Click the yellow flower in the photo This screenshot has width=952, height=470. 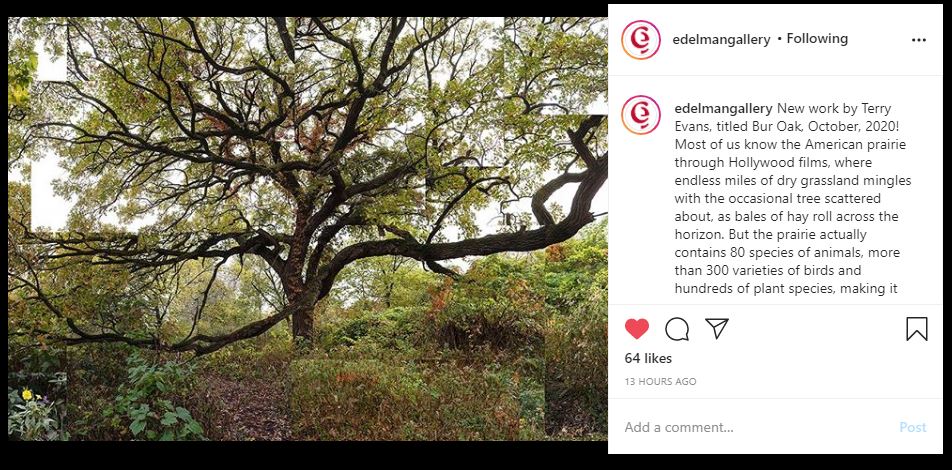27,395
